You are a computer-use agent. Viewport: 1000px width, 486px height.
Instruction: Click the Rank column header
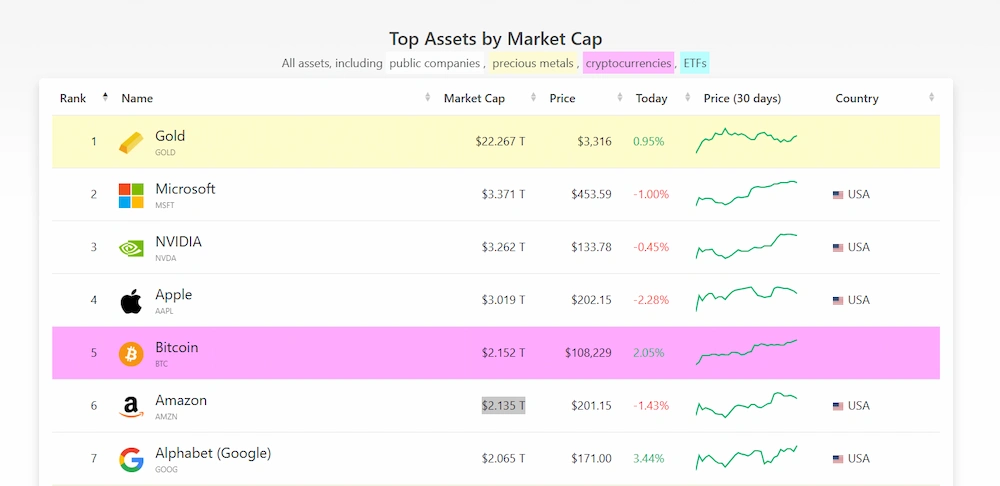click(73, 98)
